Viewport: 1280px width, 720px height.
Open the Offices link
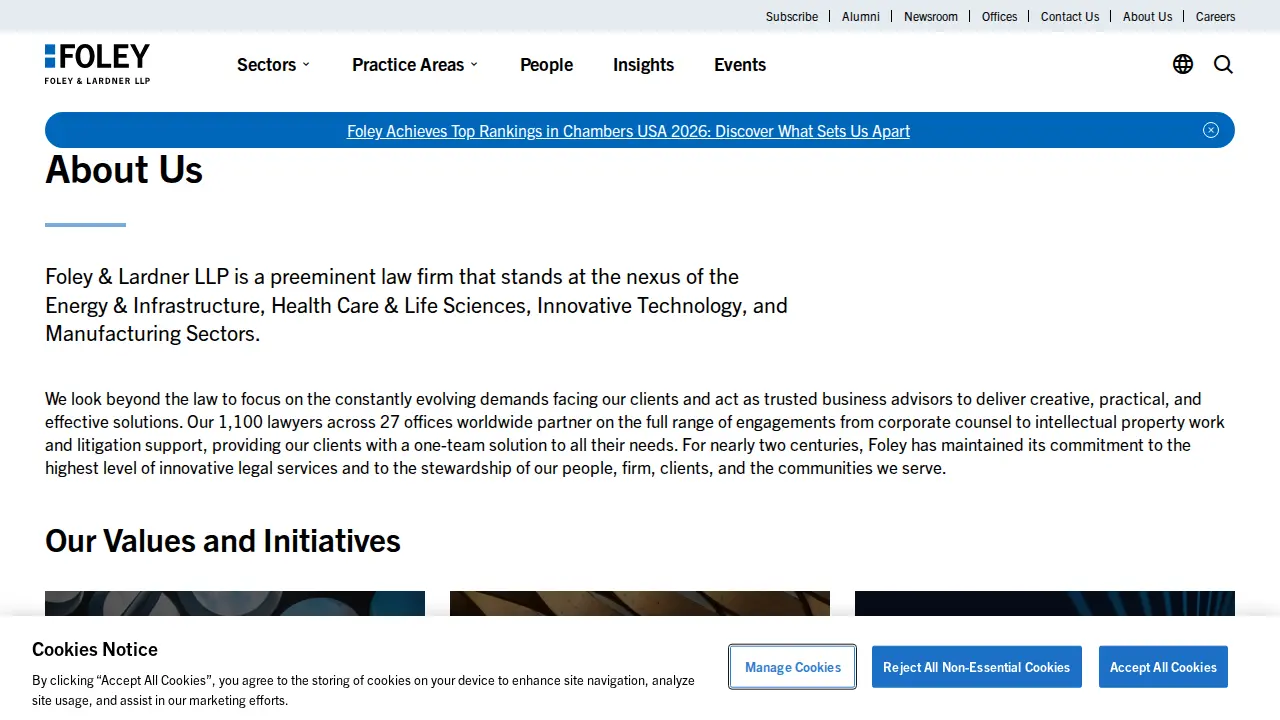click(999, 16)
